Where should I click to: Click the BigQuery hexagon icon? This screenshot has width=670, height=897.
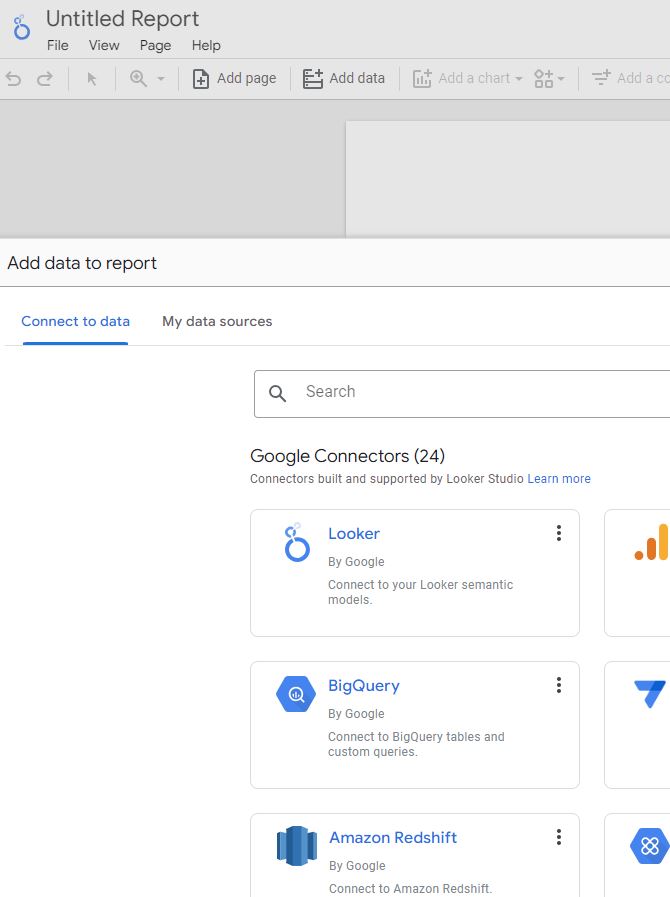(296, 694)
